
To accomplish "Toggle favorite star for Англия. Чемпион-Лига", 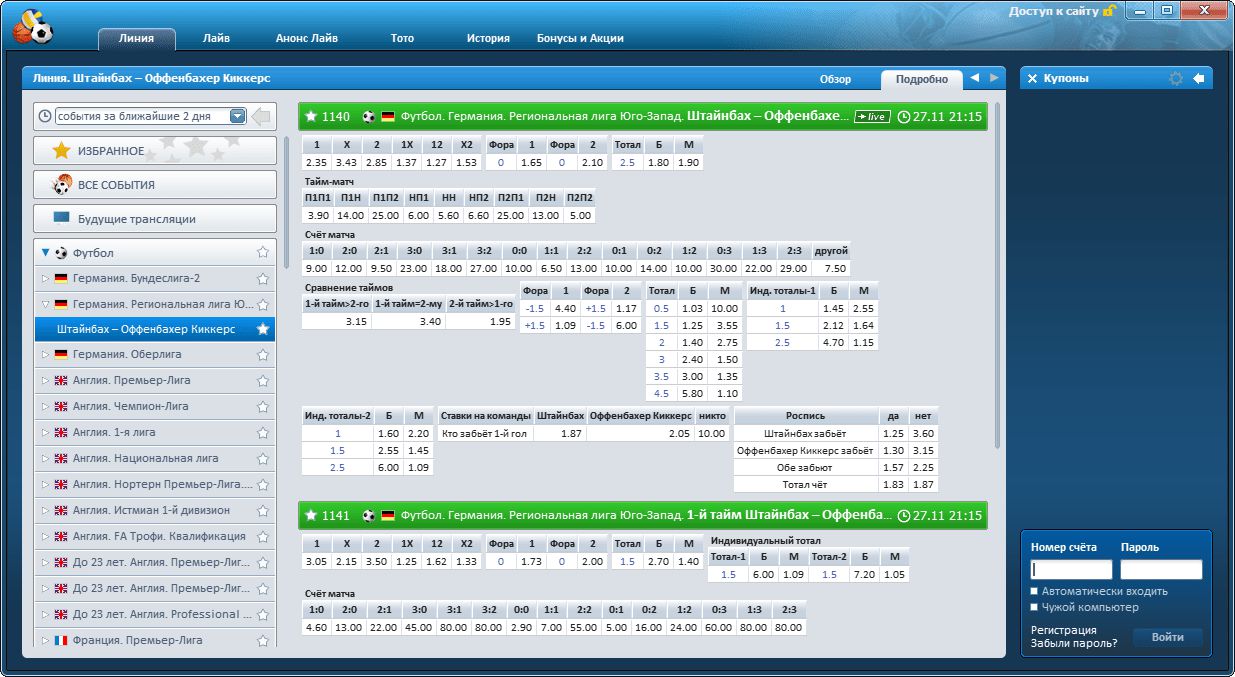I will [x=263, y=407].
